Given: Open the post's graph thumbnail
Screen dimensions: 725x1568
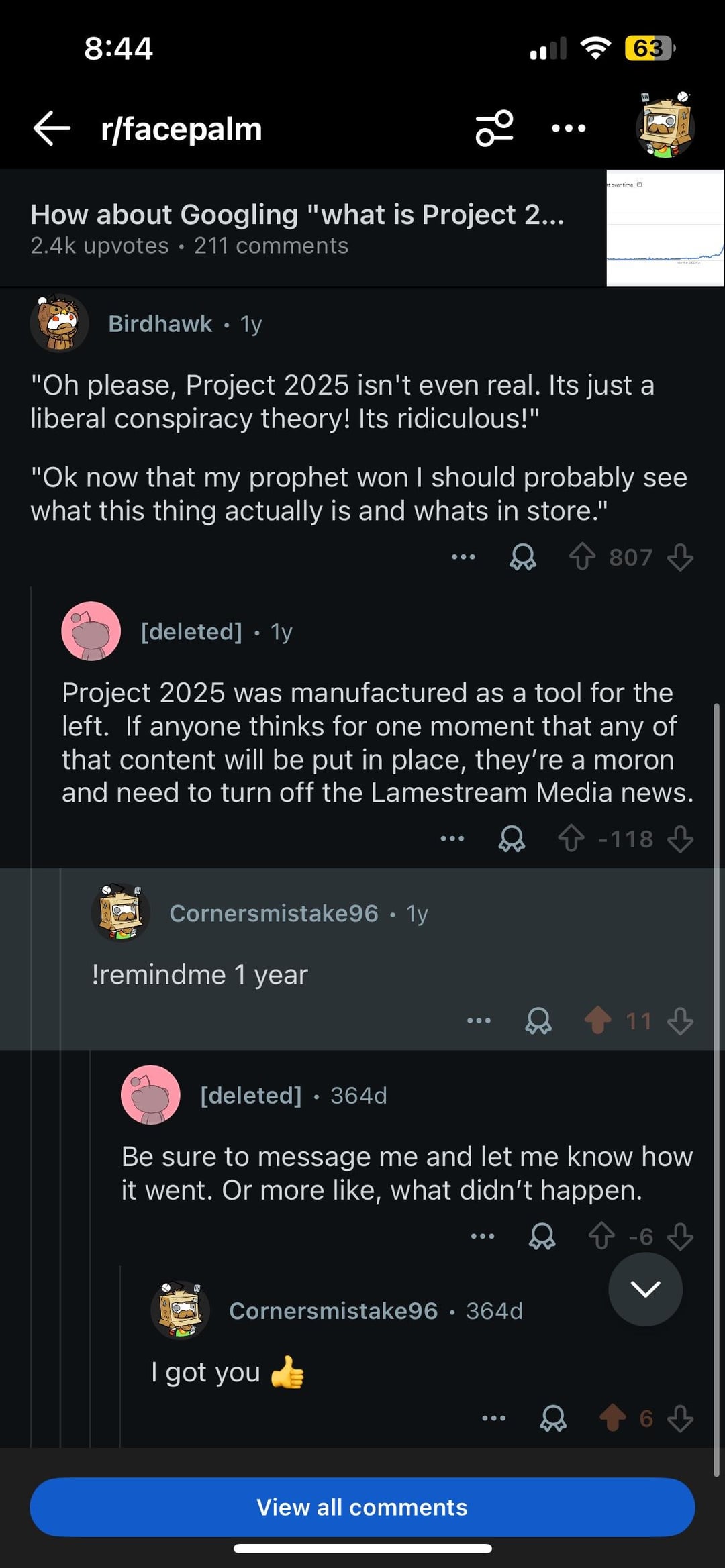Looking at the screenshot, I should [x=665, y=228].
